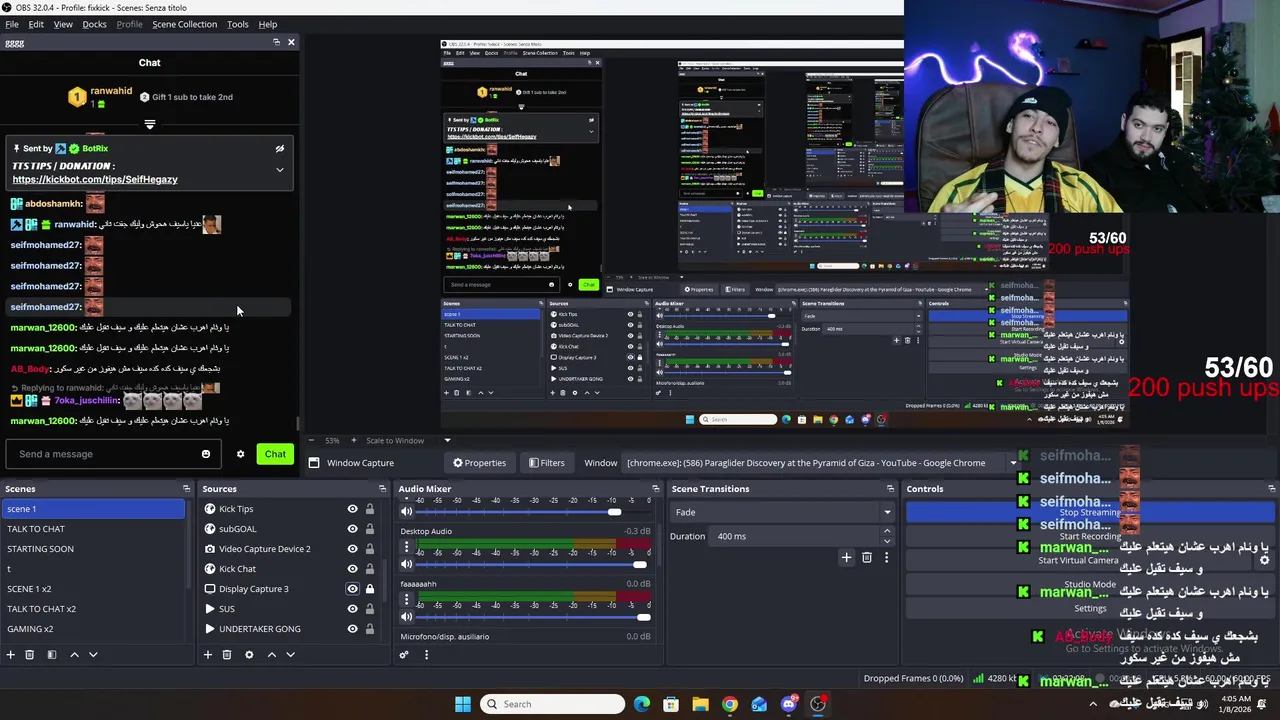Remove transition with trash icon
The image size is (1280, 720).
click(867, 557)
